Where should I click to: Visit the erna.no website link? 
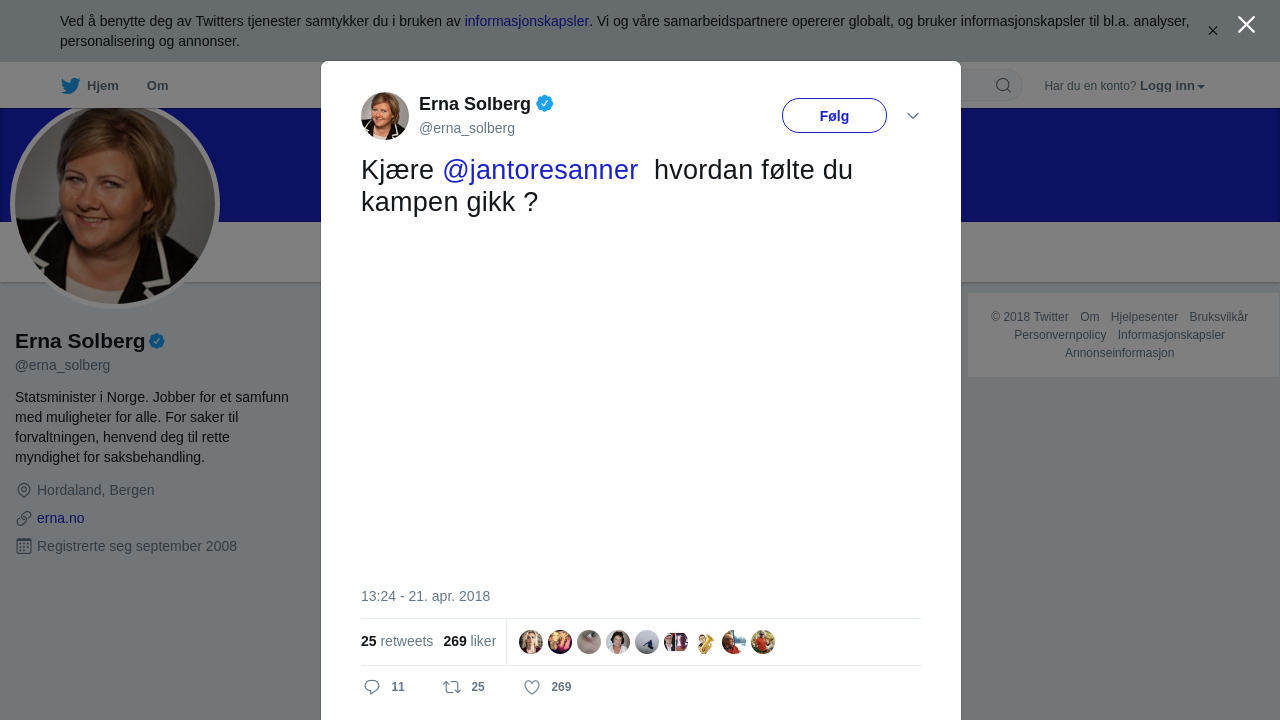pos(61,518)
